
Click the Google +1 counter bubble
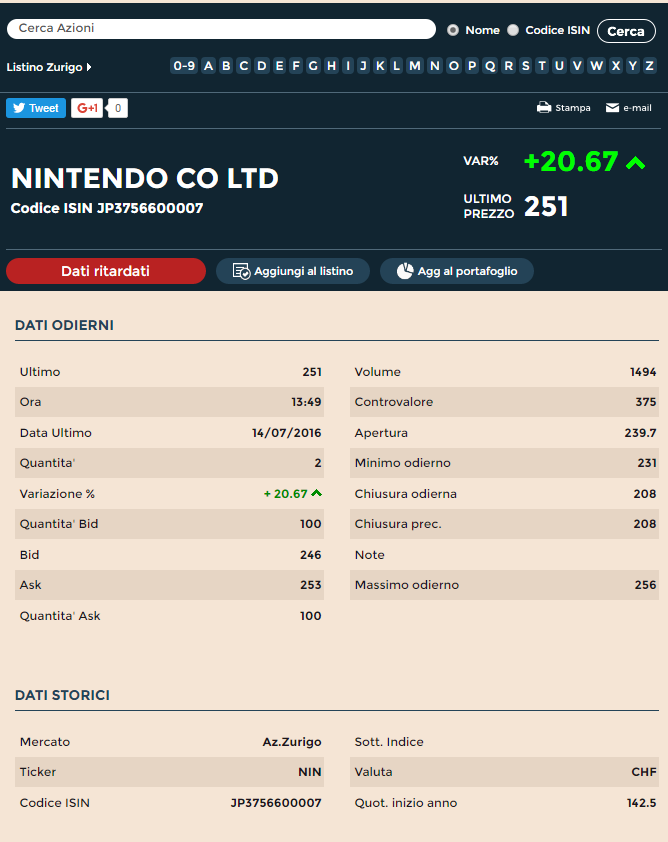tap(117, 108)
